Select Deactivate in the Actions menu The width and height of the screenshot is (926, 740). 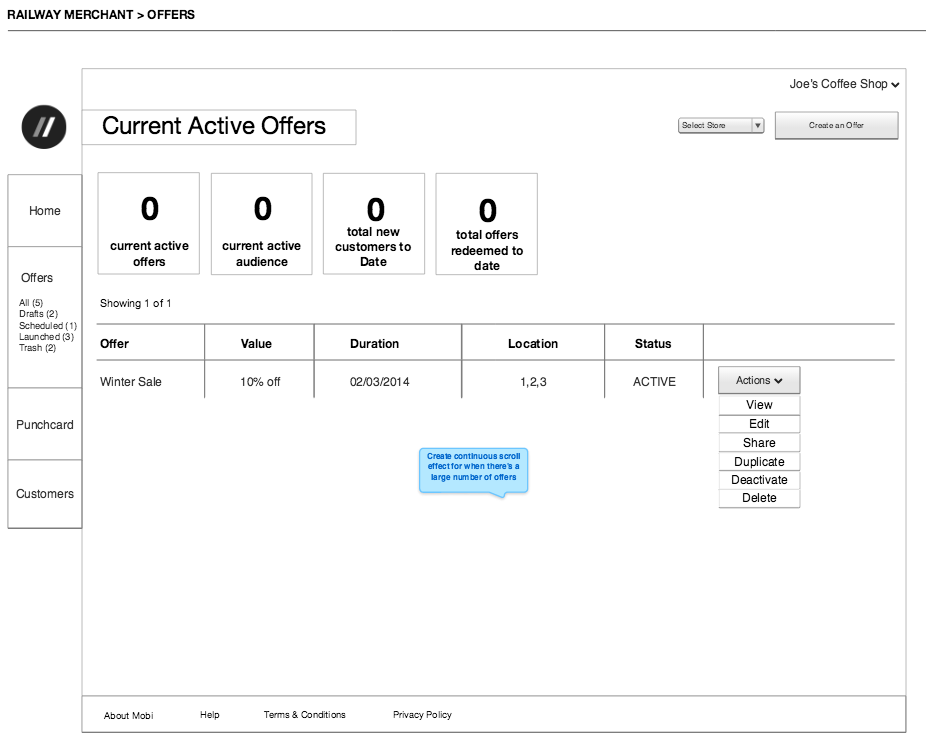pos(759,480)
